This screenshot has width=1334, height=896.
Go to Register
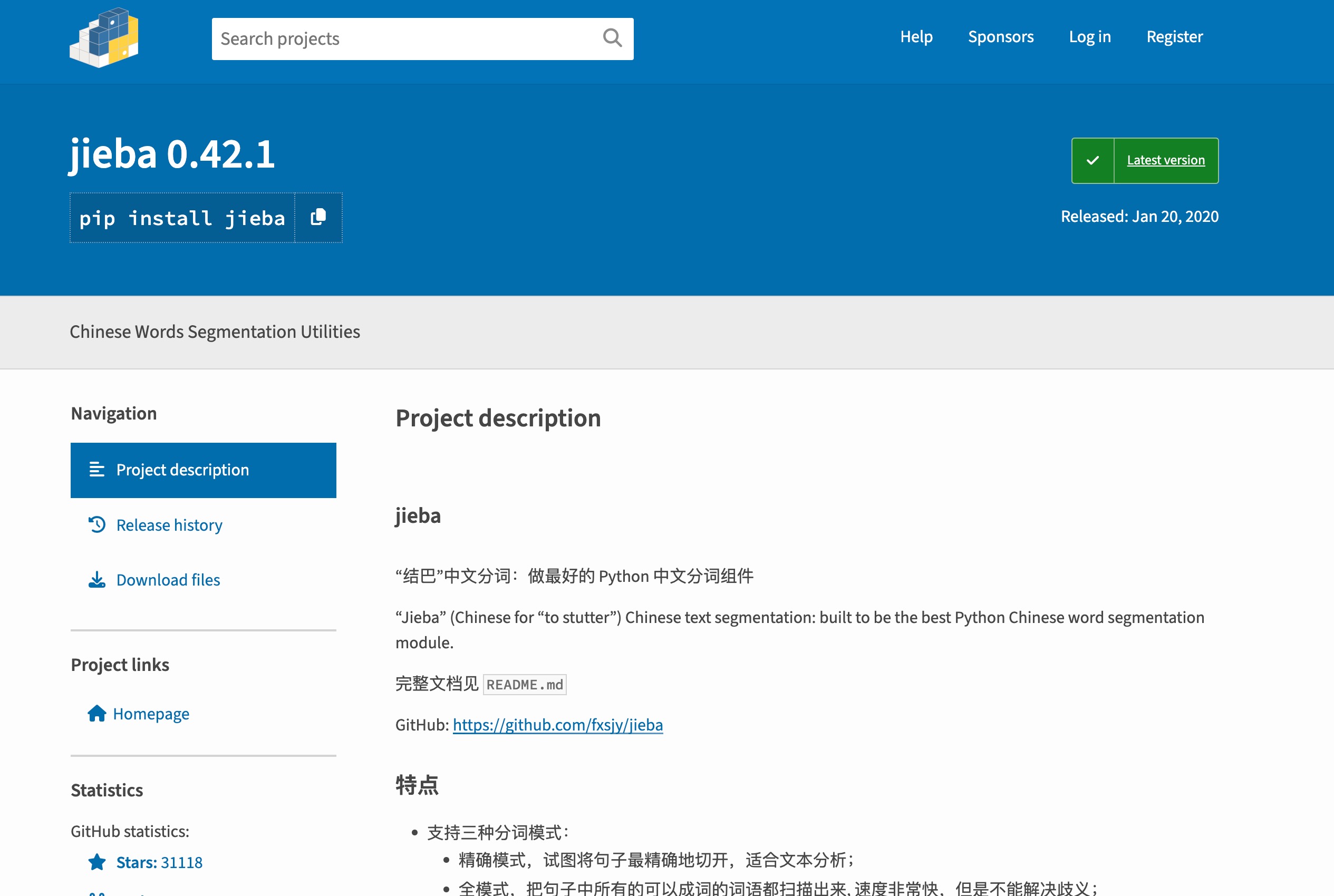[1175, 36]
